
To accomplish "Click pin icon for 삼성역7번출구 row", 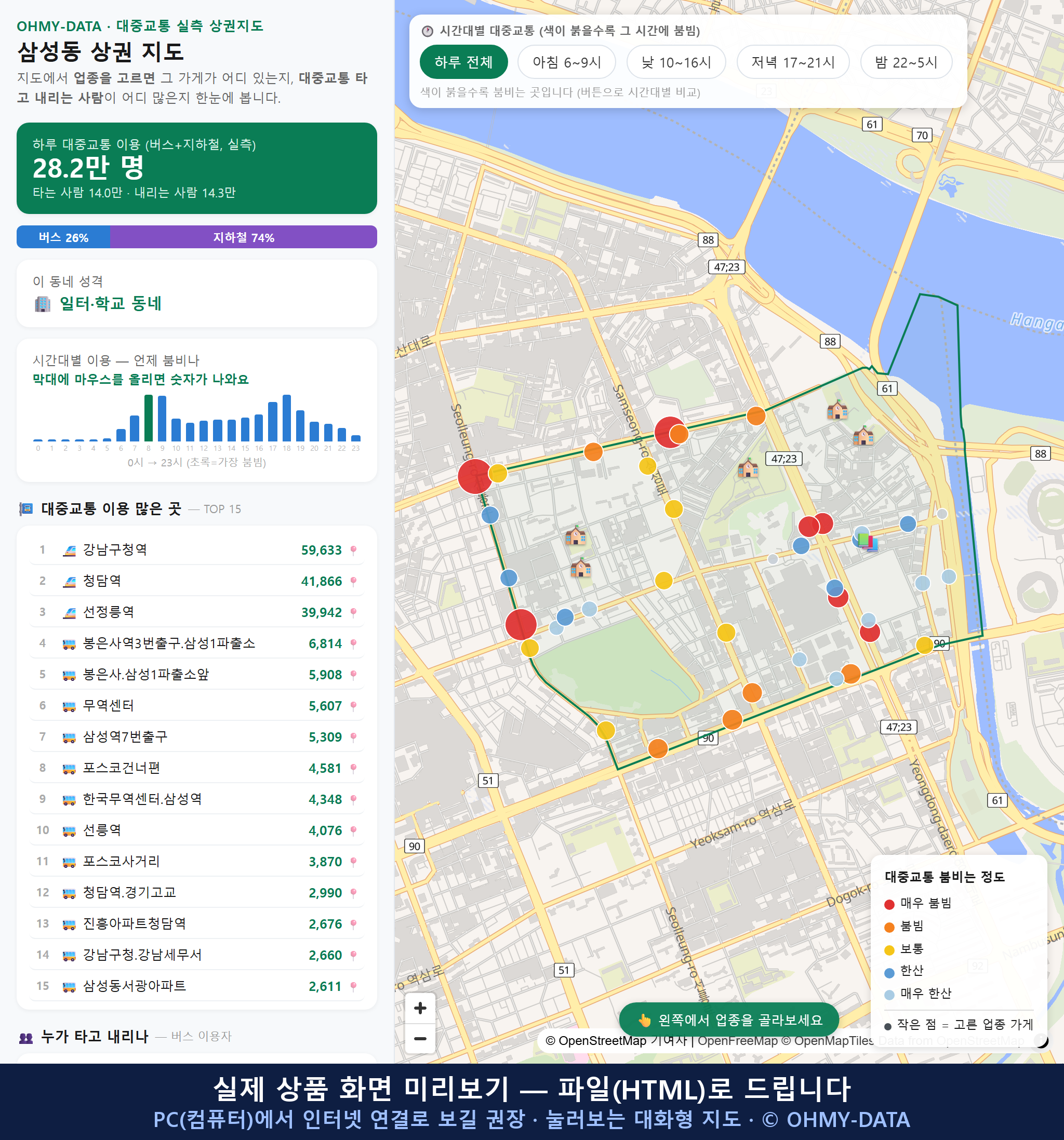I will (x=353, y=737).
